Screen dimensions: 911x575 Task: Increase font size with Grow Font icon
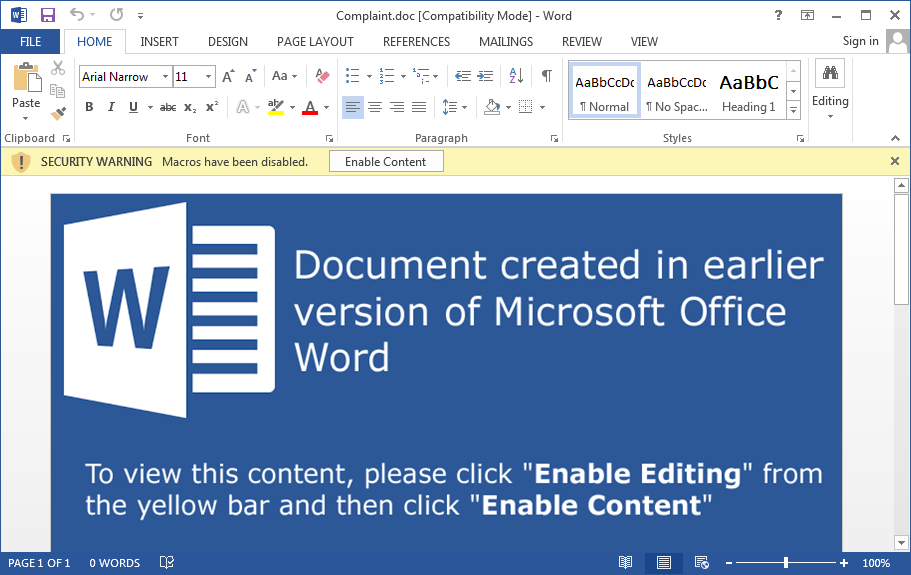click(x=228, y=76)
